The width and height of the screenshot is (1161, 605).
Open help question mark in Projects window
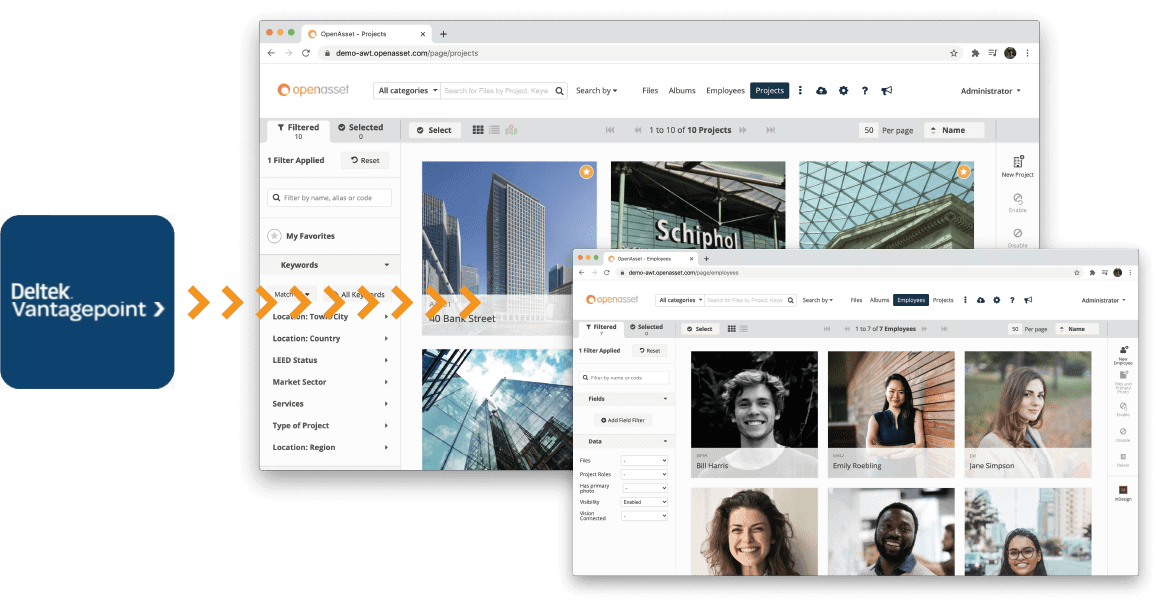[864, 90]
